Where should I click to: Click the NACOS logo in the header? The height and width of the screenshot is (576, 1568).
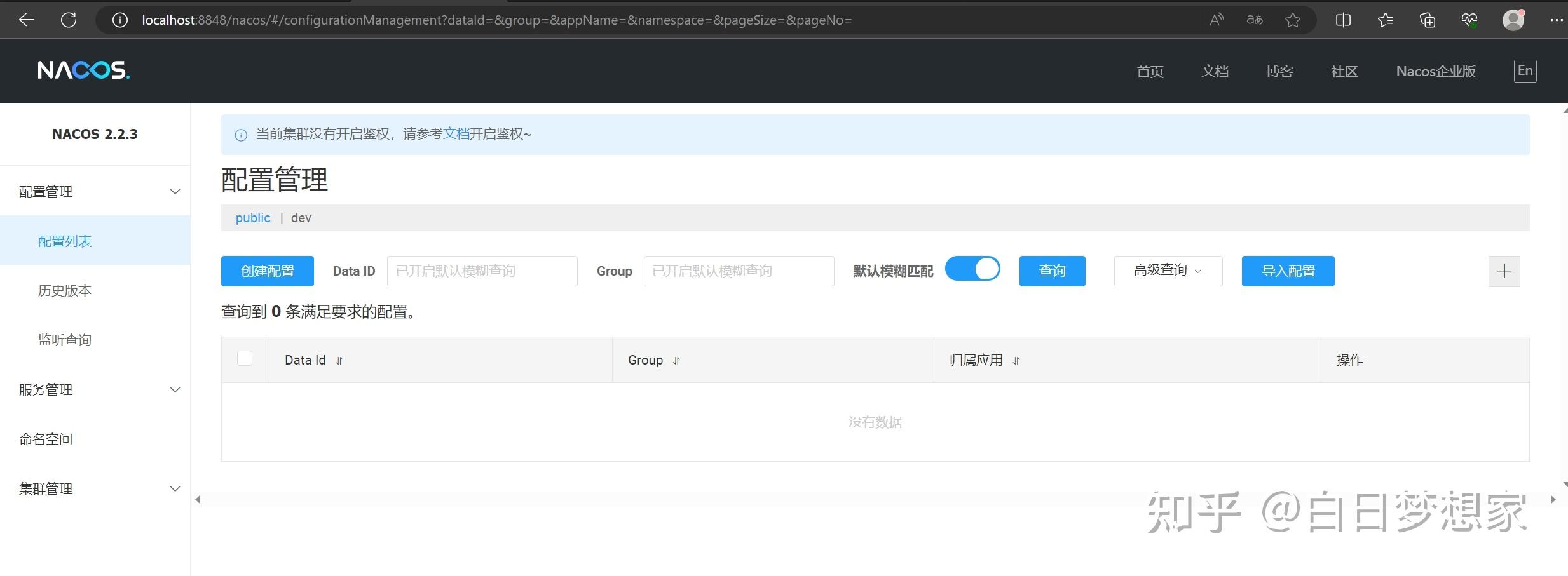pyautogui.click(x=82, y=70)
